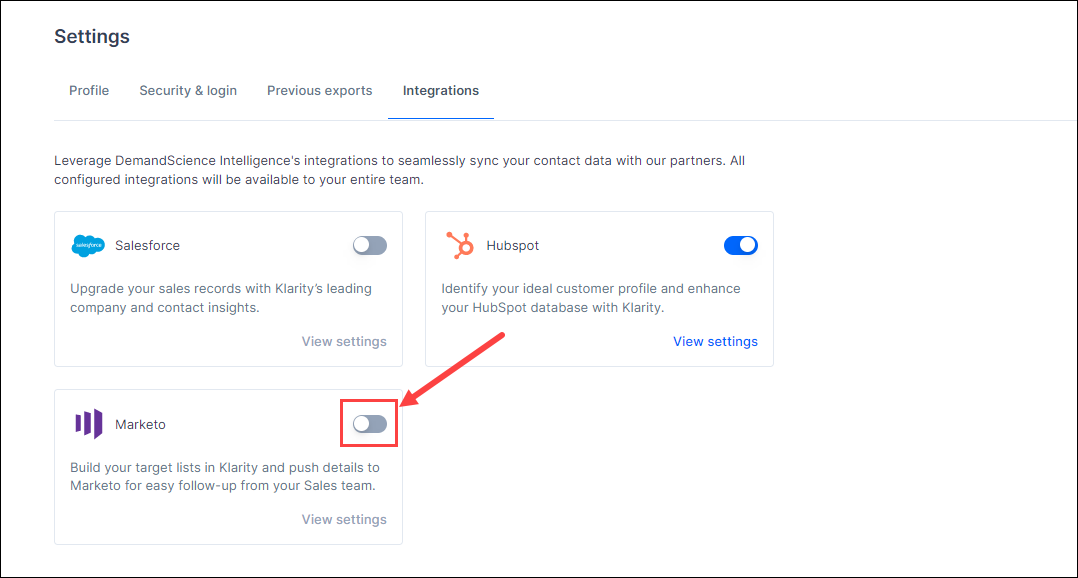This screenshot has height=578, width=1078.
Task: Open the Profile tab
Action: pos(89,91)
